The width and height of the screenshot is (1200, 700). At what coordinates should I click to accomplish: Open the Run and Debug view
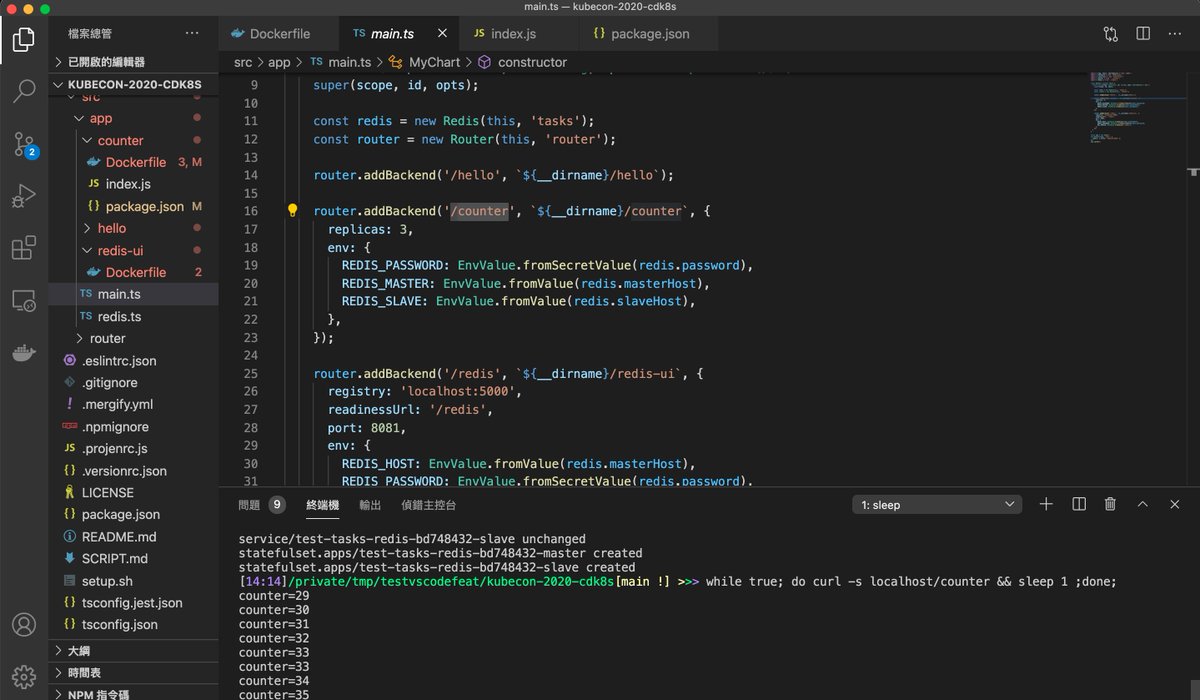click(24, 196)
